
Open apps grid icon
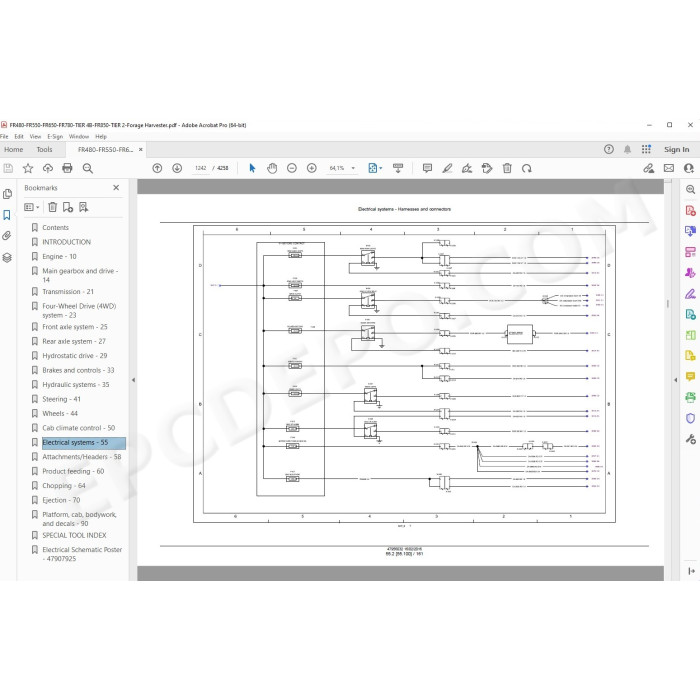(x=646, y=150)
